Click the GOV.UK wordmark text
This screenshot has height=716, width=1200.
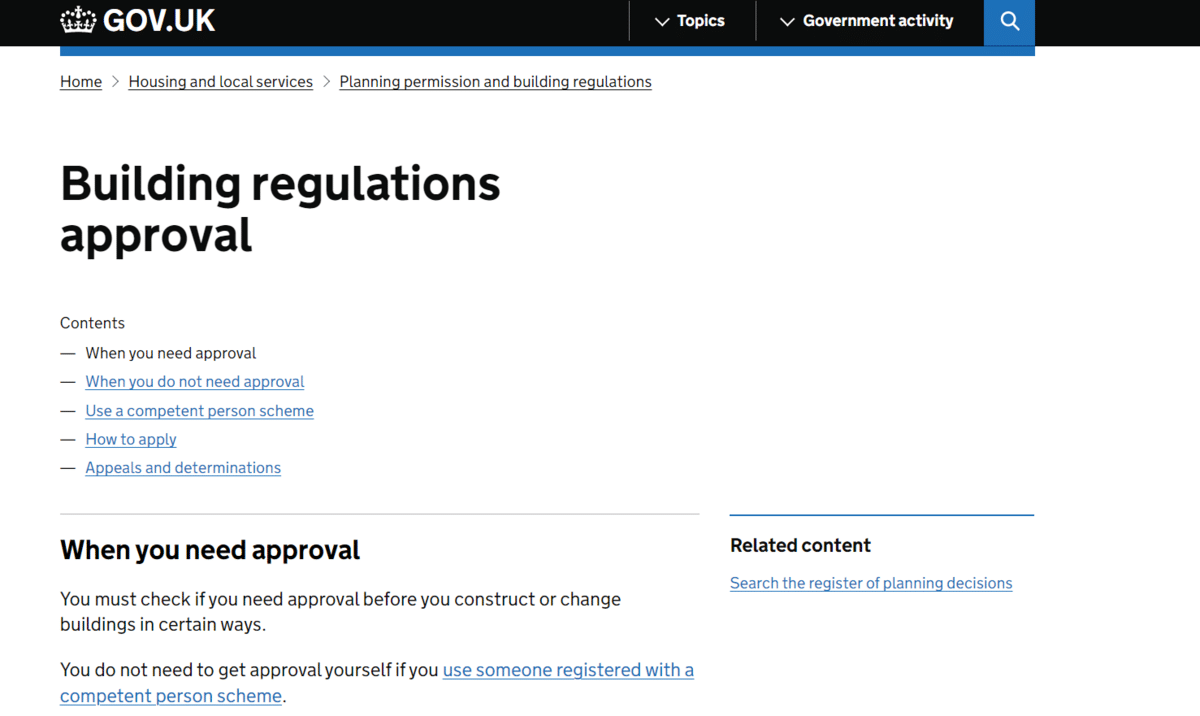[159, 20]
